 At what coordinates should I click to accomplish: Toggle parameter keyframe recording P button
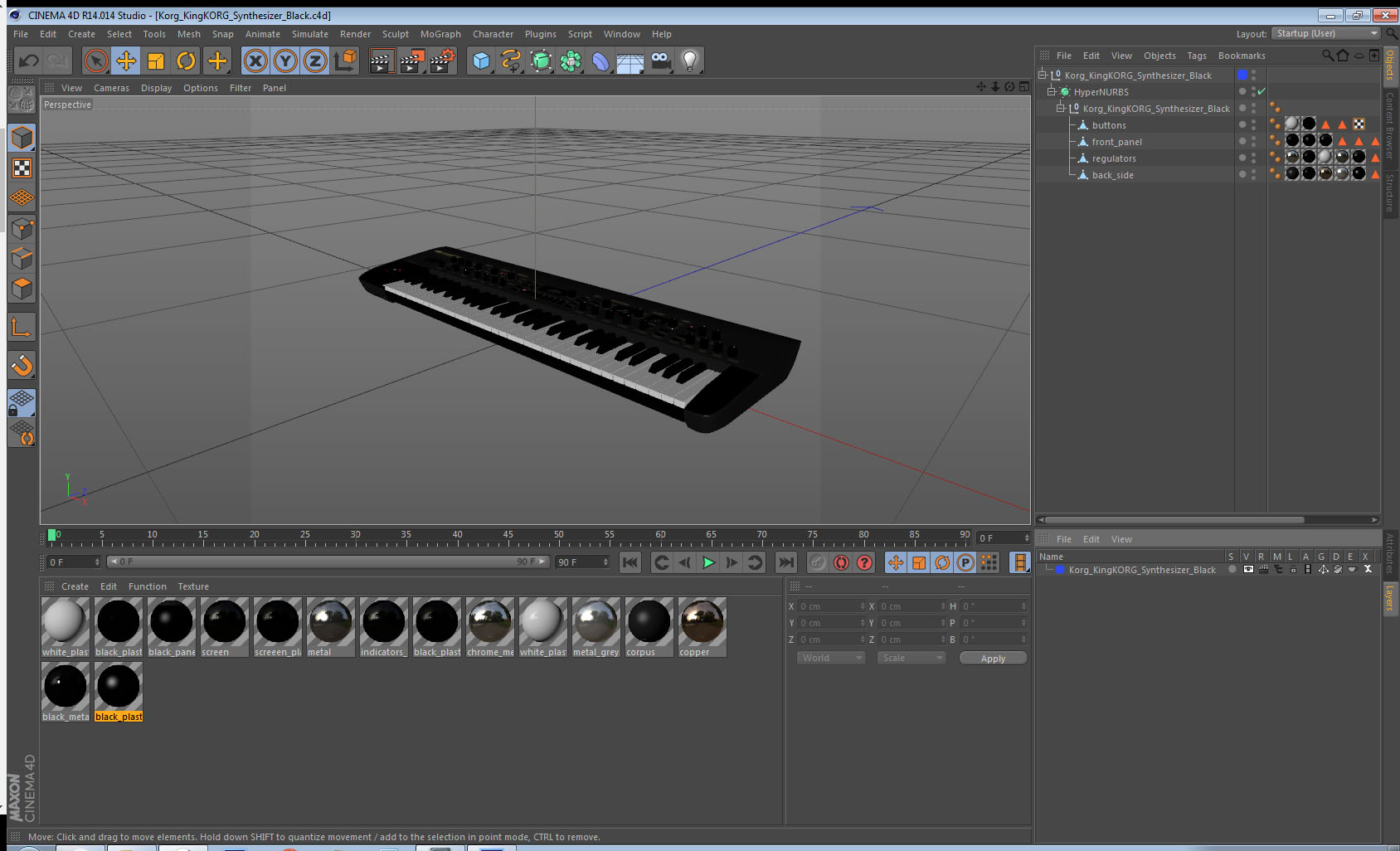pos(965,562)
